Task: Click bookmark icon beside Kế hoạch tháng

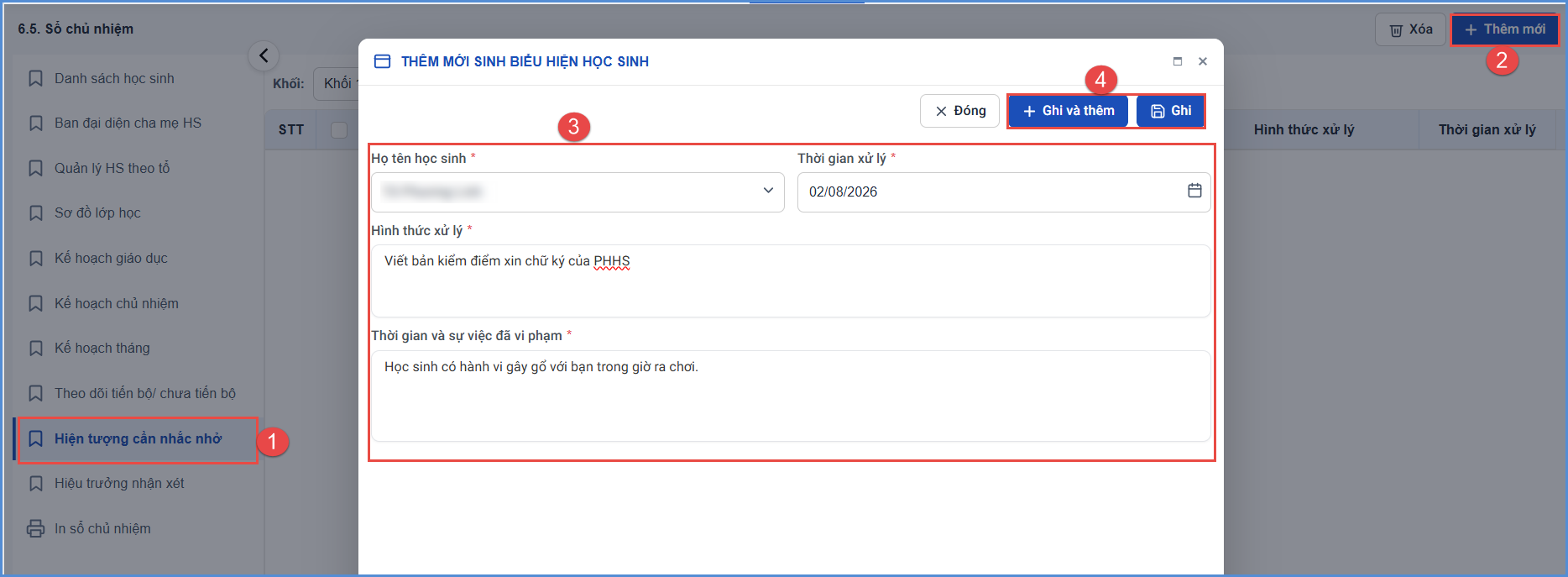Action: coord(36,348)
